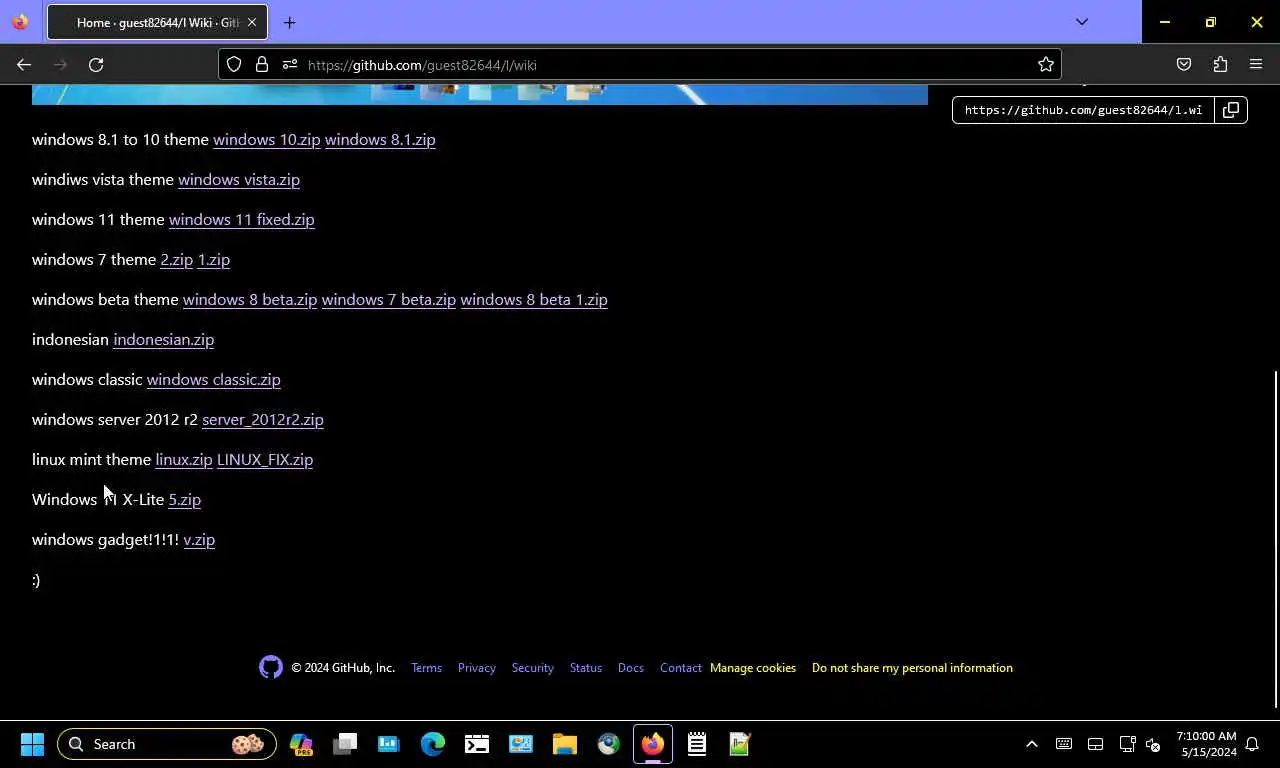Open clock showing 7:10:00 AM

1207,744
